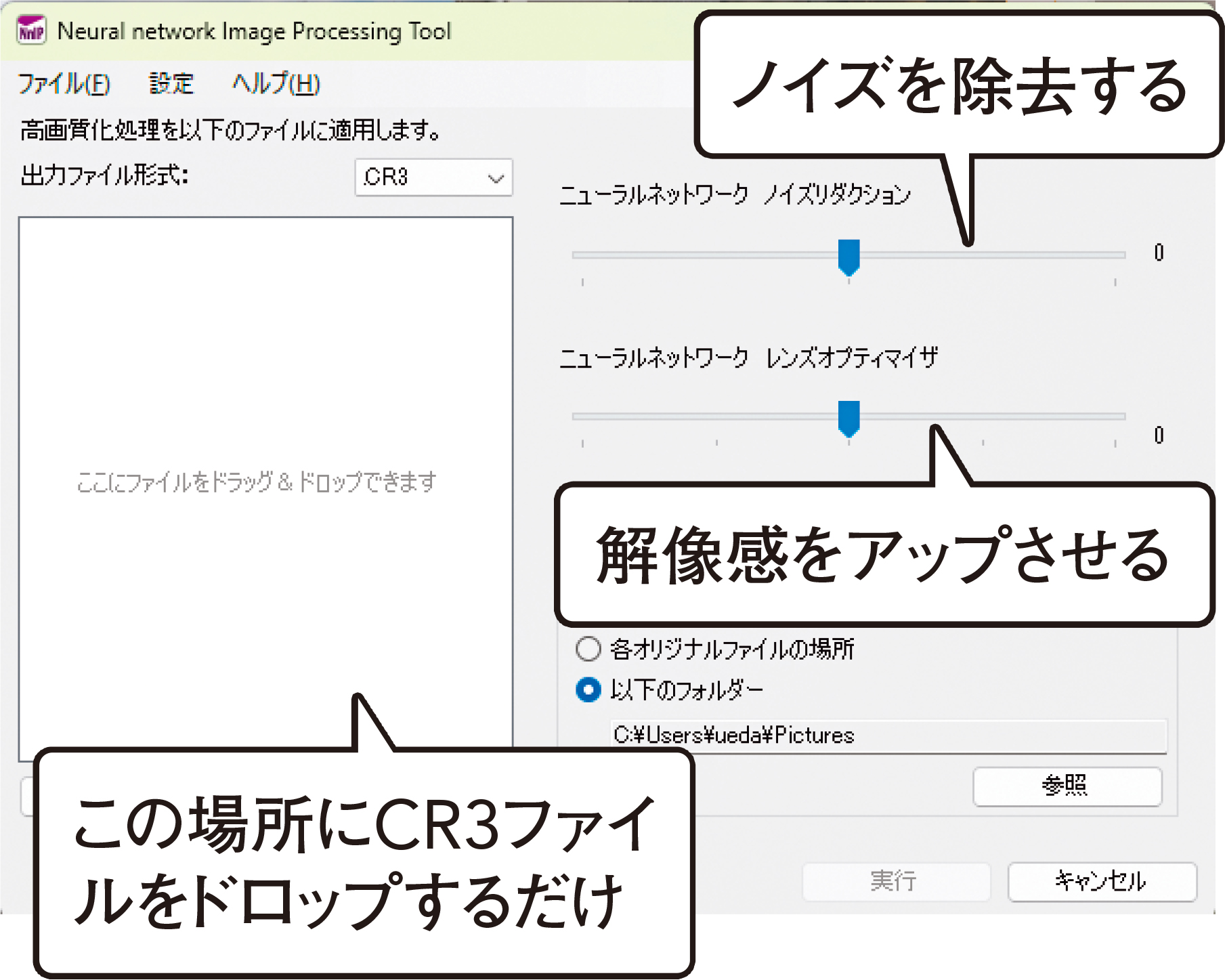Image resolution: width=1225 pixels, height=980 pixels.
Task: Click the NnIP application icon in title bar
Action: pos(31,30)
